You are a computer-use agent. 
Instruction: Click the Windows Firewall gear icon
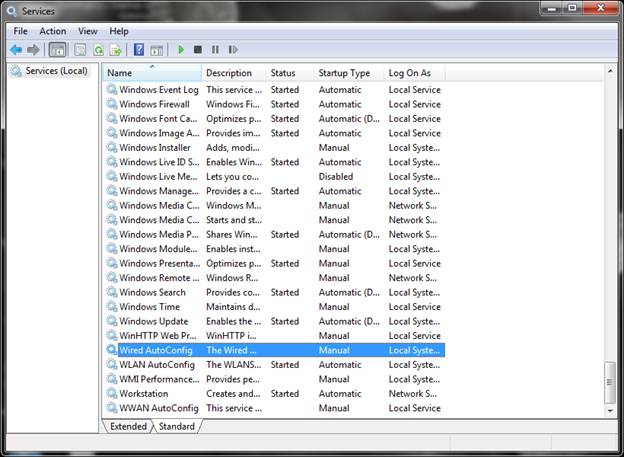pos(112,104)
